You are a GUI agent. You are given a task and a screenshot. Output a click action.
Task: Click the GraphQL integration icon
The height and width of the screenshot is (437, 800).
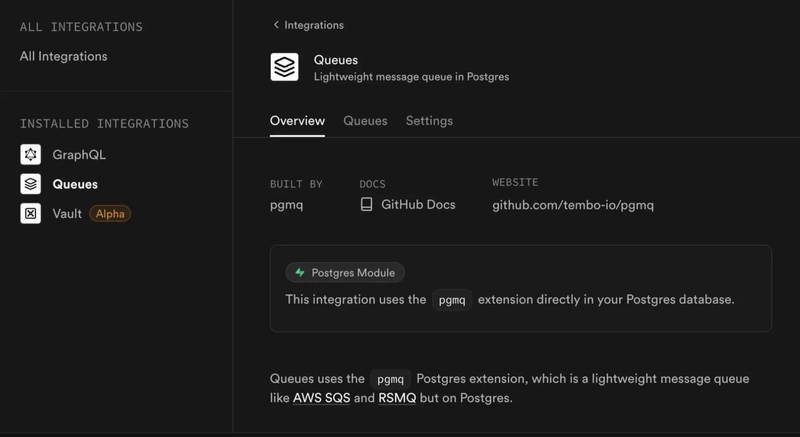(31, 155)
